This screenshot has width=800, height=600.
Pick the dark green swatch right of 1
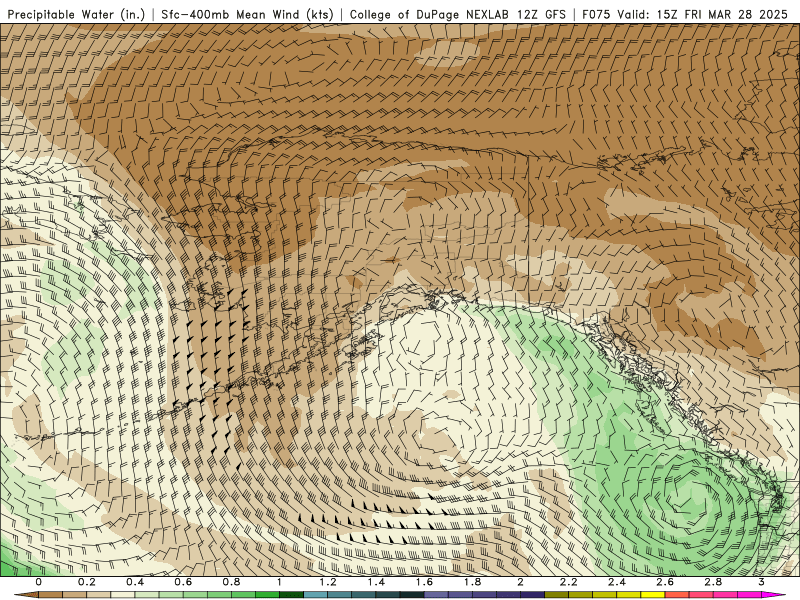click(291, 594)
